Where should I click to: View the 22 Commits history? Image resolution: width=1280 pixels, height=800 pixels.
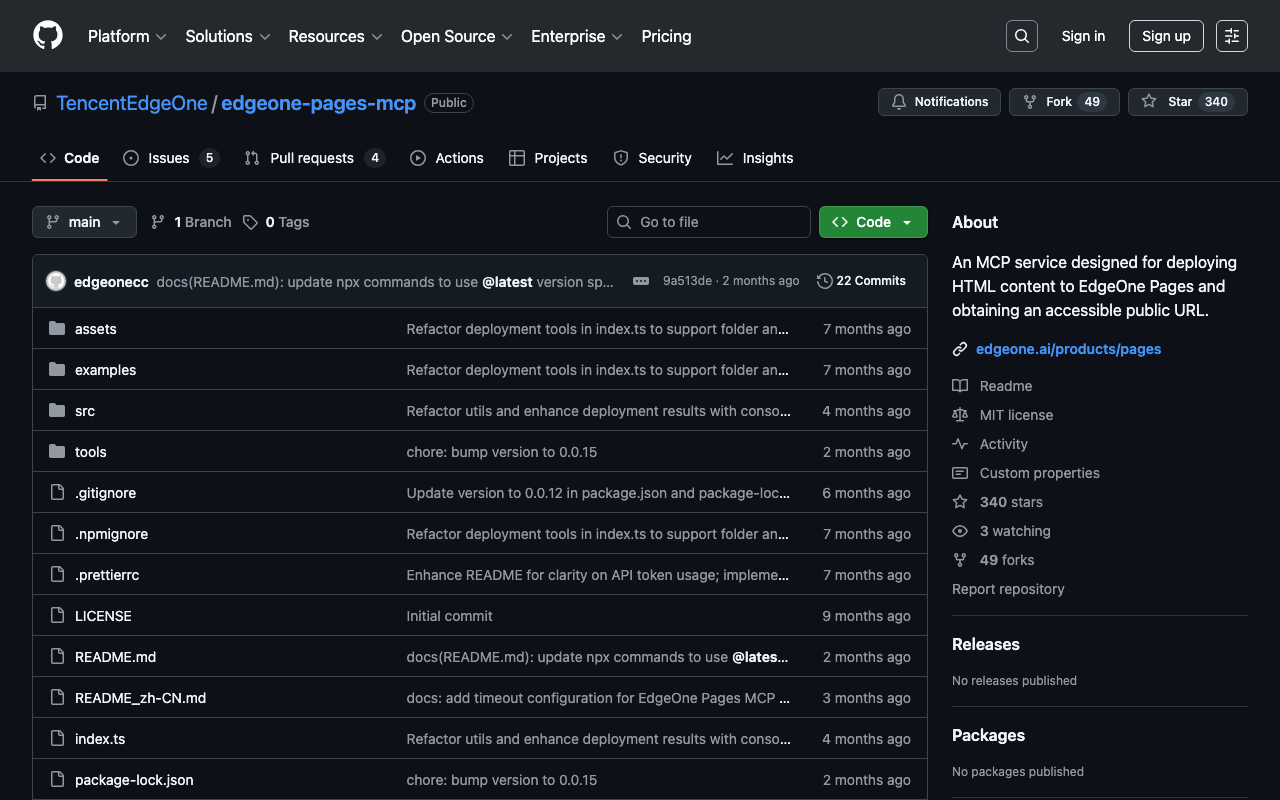861,281
